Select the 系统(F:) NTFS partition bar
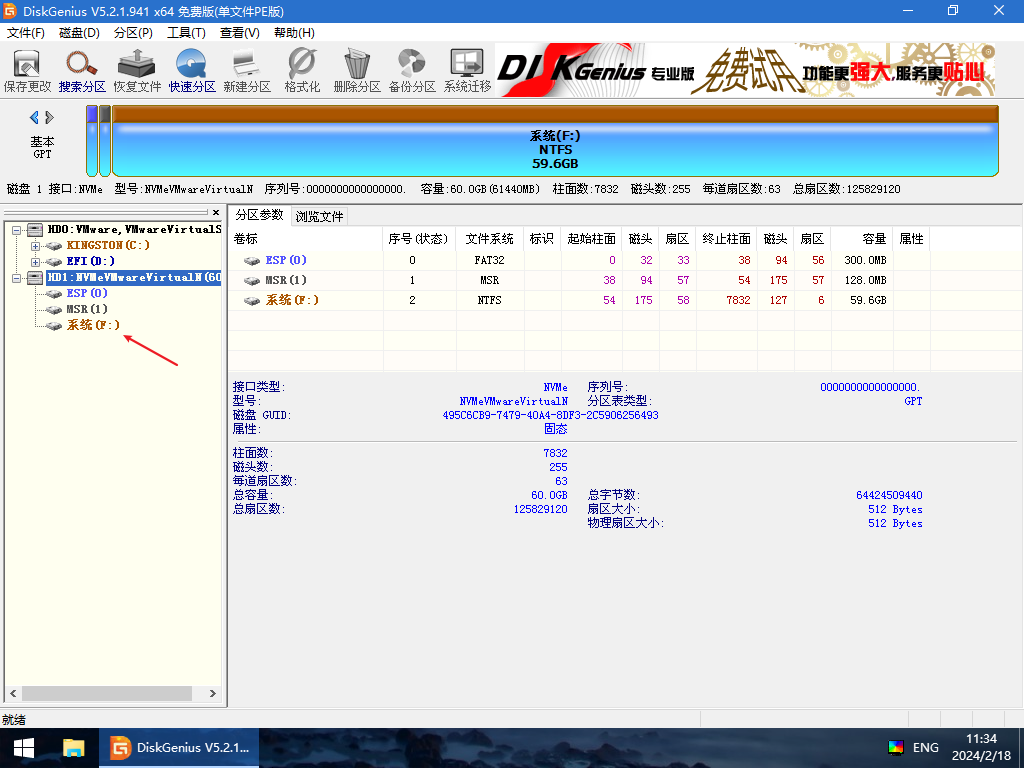 (555, 141)
